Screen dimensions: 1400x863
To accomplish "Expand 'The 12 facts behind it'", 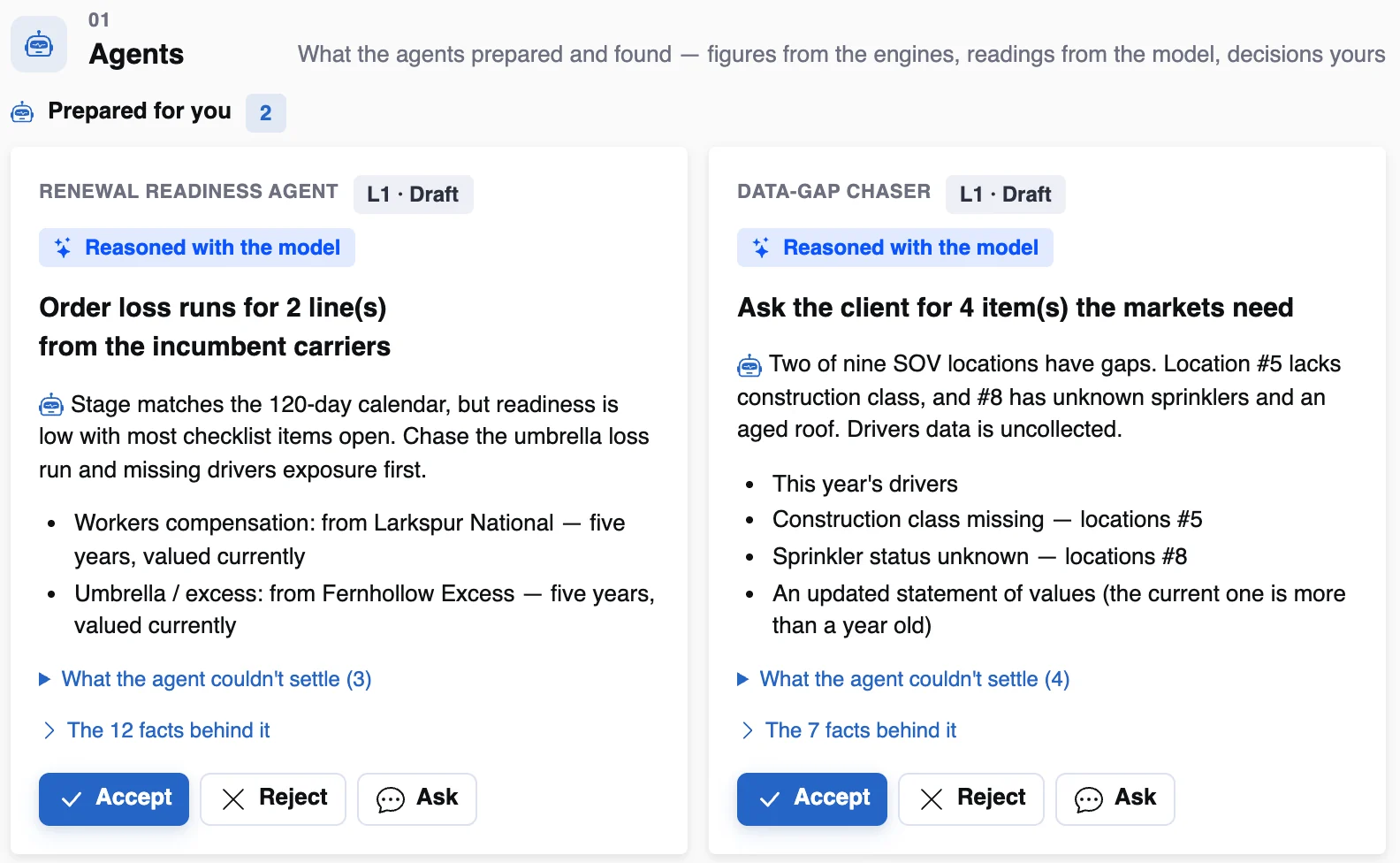I will (x=156, y=730).
